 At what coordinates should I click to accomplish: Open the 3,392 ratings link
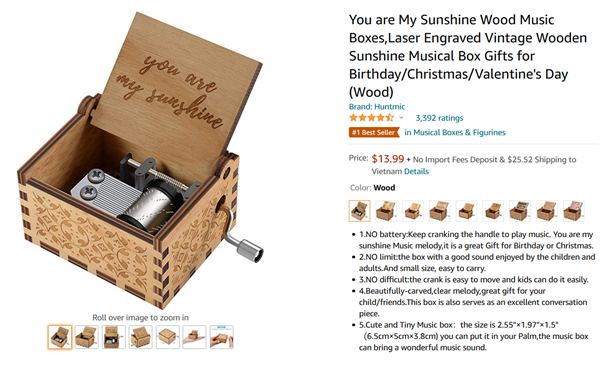pyautogui.click(x=439, y=118)
